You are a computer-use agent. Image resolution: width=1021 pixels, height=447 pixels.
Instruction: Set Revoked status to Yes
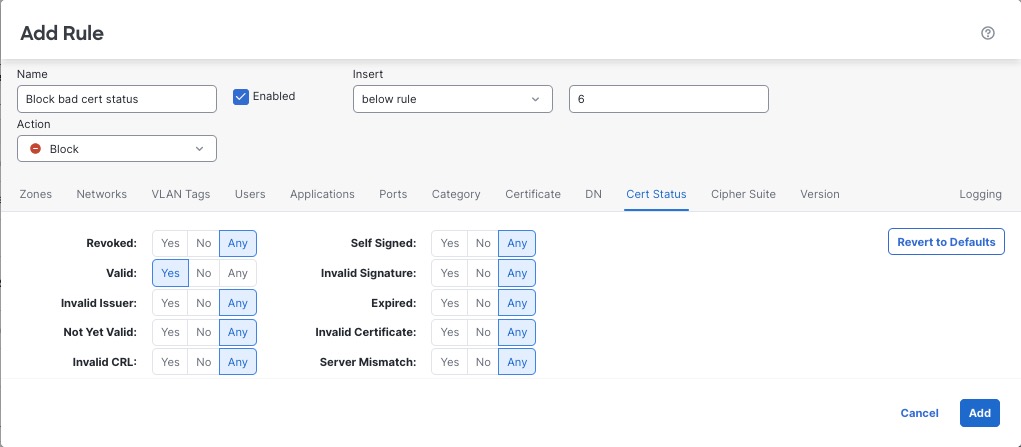coord(170,243)
